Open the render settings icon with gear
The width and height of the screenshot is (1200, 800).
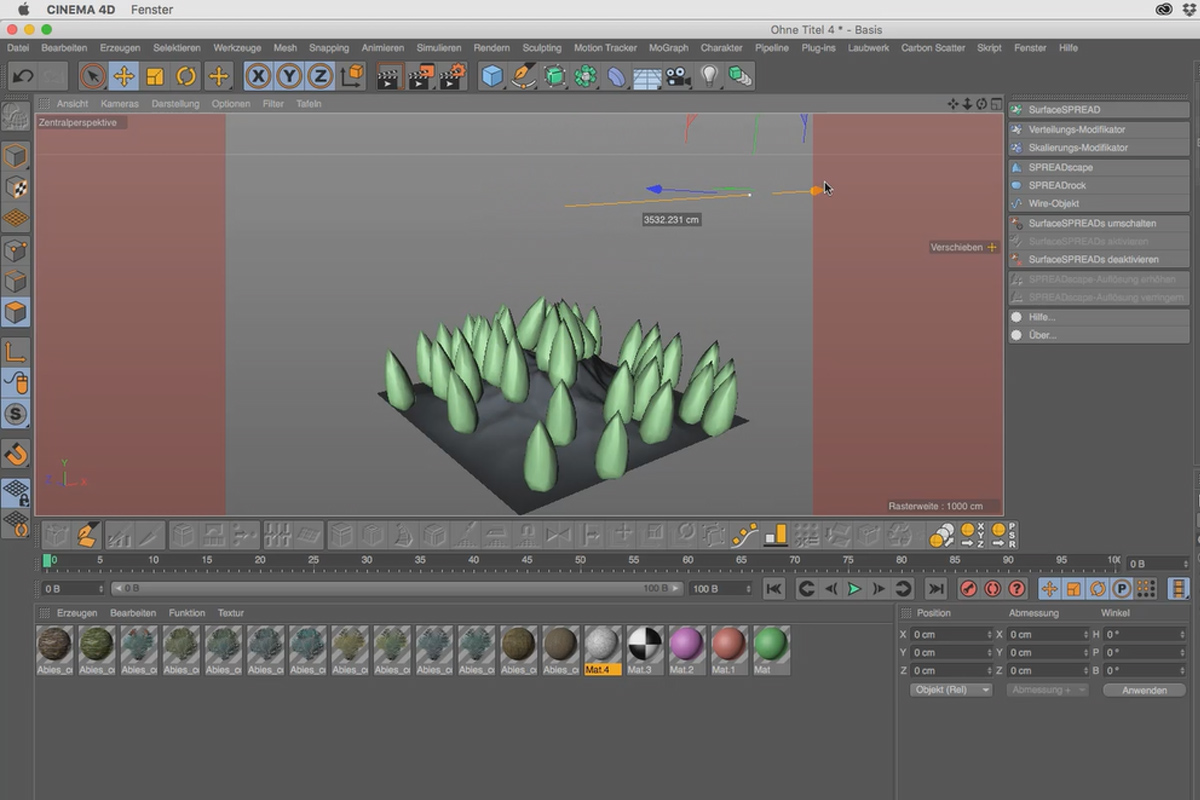[453, 76]
